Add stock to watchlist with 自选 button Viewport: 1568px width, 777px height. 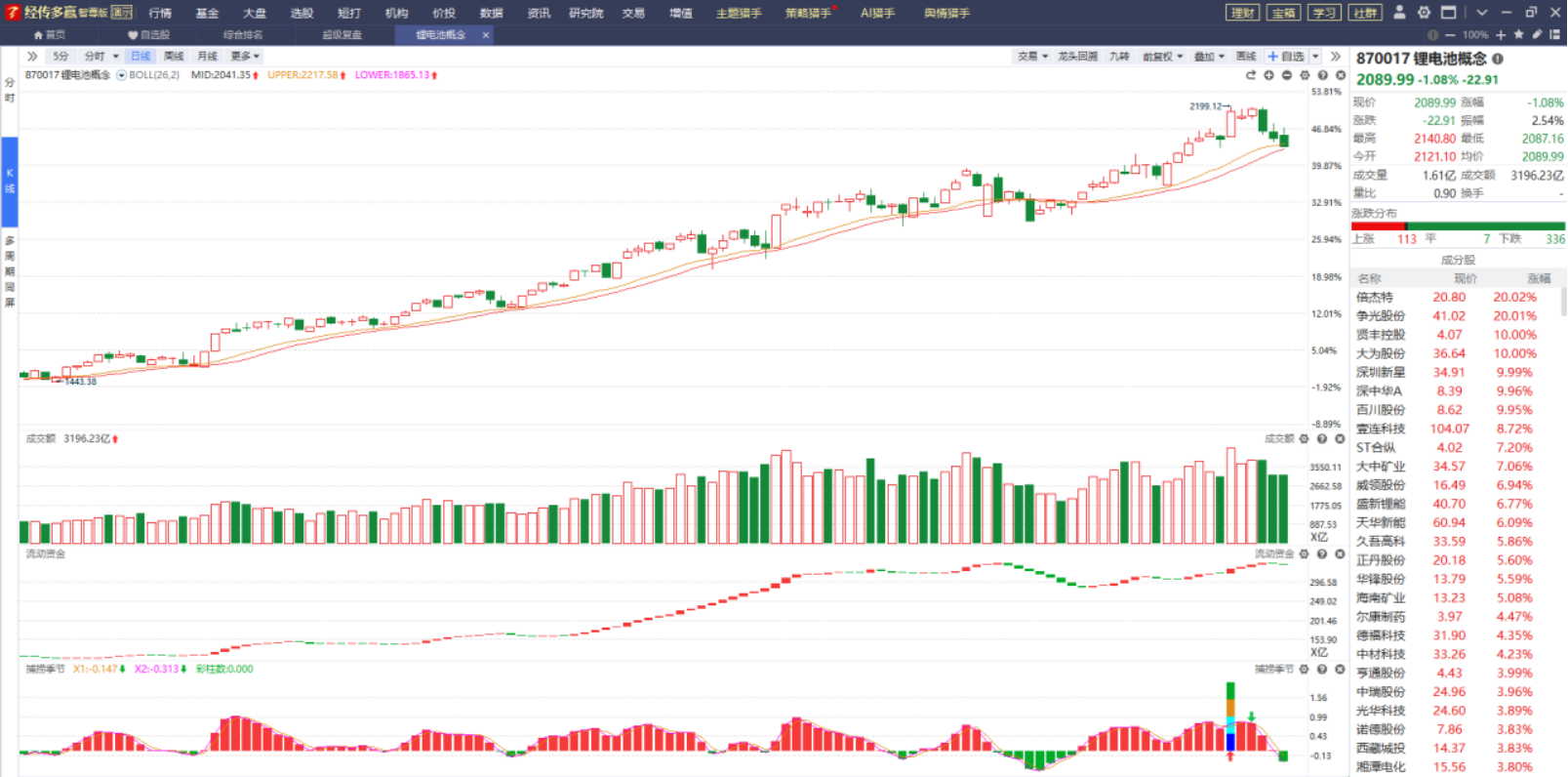click(x=1286, y=57)
